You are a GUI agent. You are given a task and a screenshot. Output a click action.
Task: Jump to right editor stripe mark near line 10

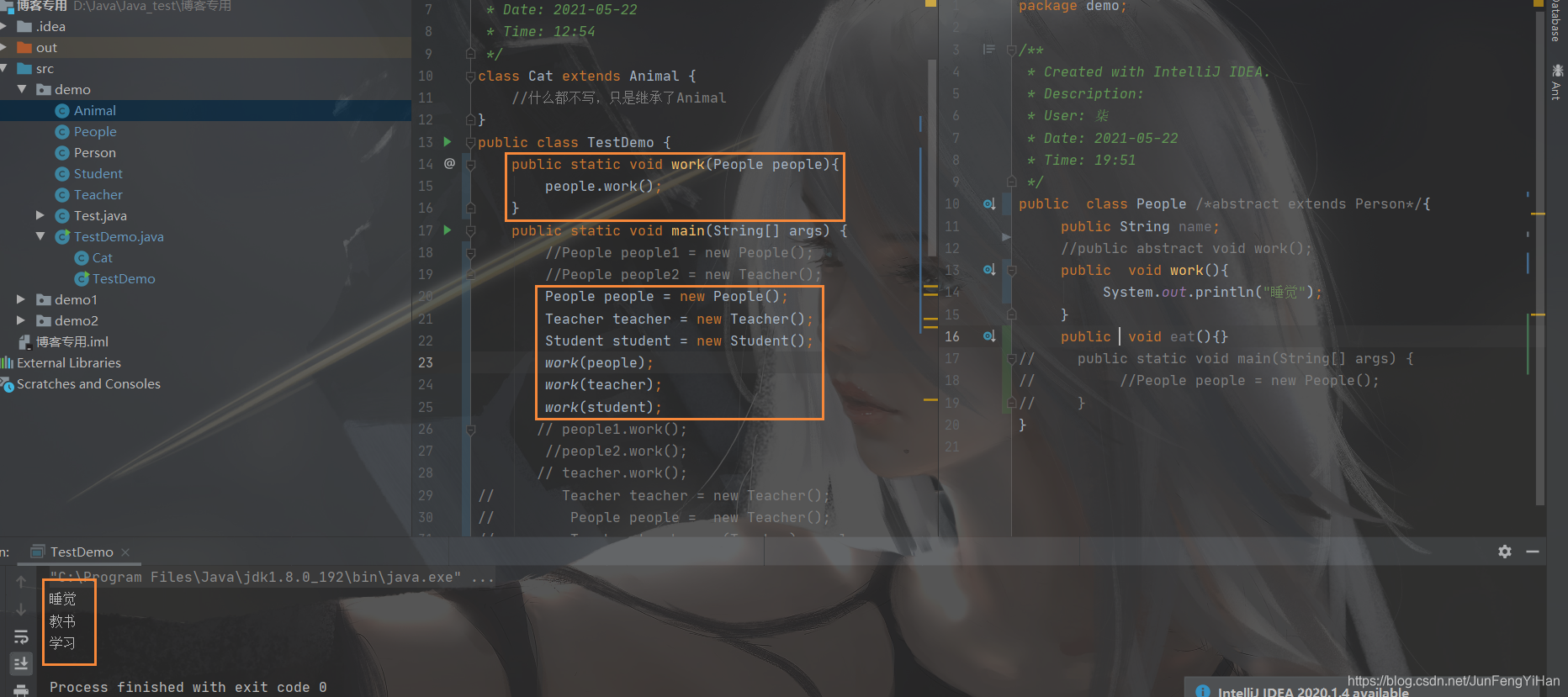click(x=1538, y=214)
